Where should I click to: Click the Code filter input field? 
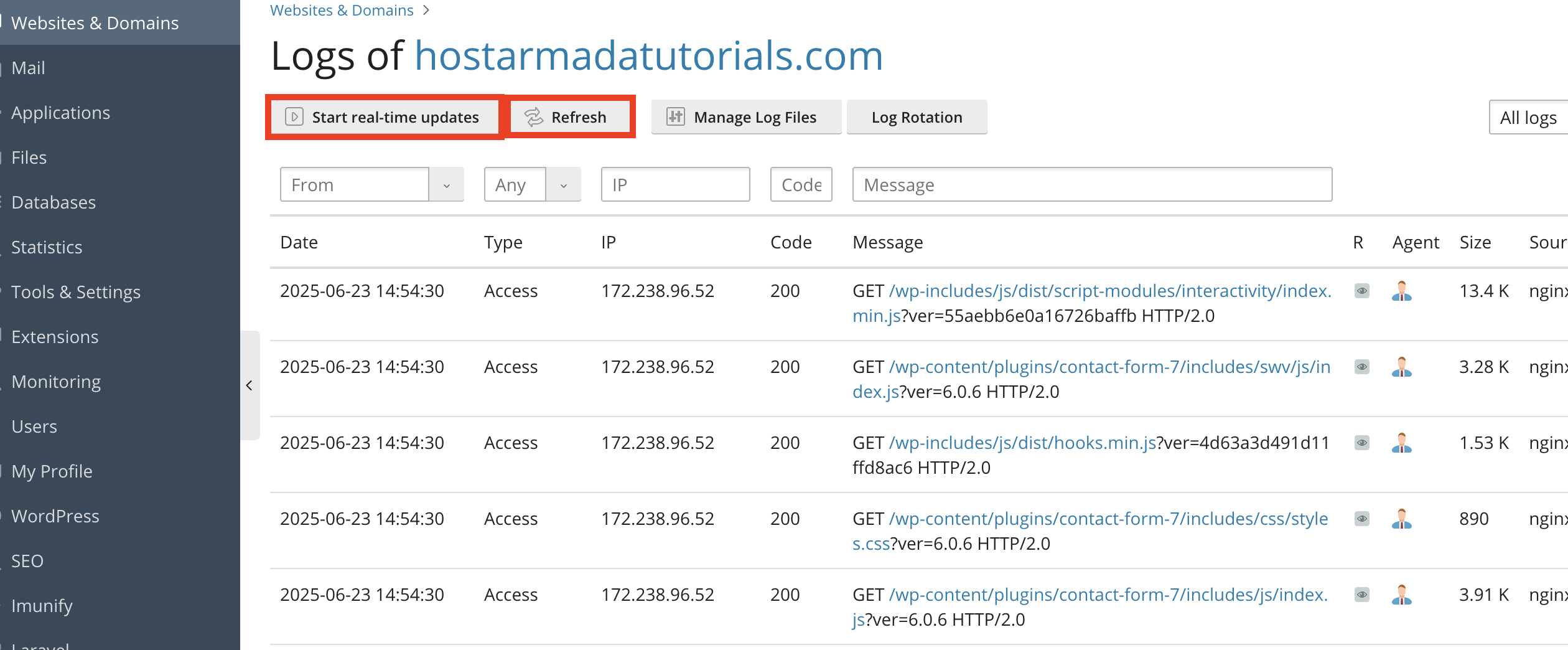click(801, 184)
